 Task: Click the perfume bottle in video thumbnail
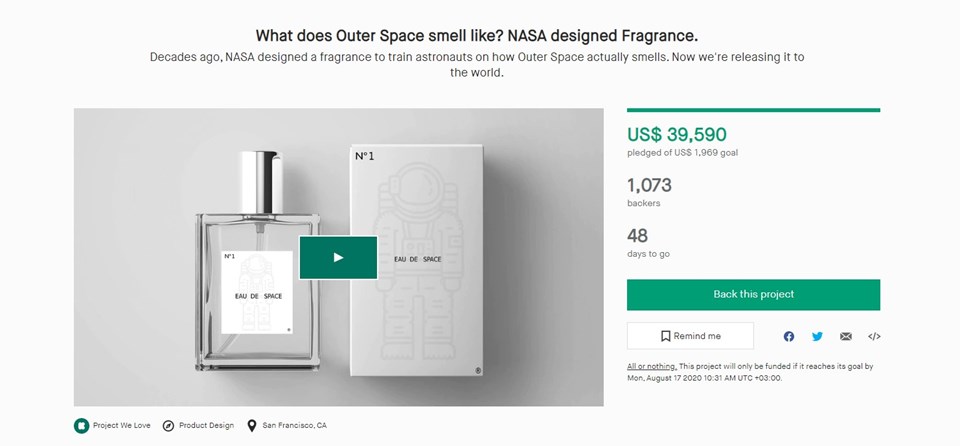[257, 260]
